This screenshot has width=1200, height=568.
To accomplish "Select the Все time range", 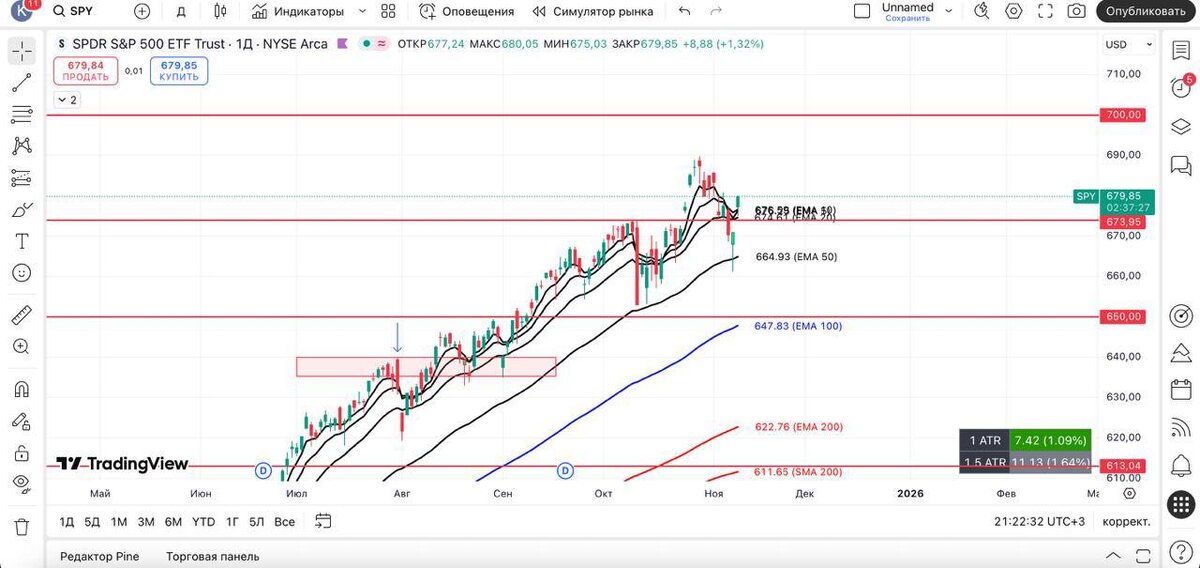I will [x=284, y=521].
